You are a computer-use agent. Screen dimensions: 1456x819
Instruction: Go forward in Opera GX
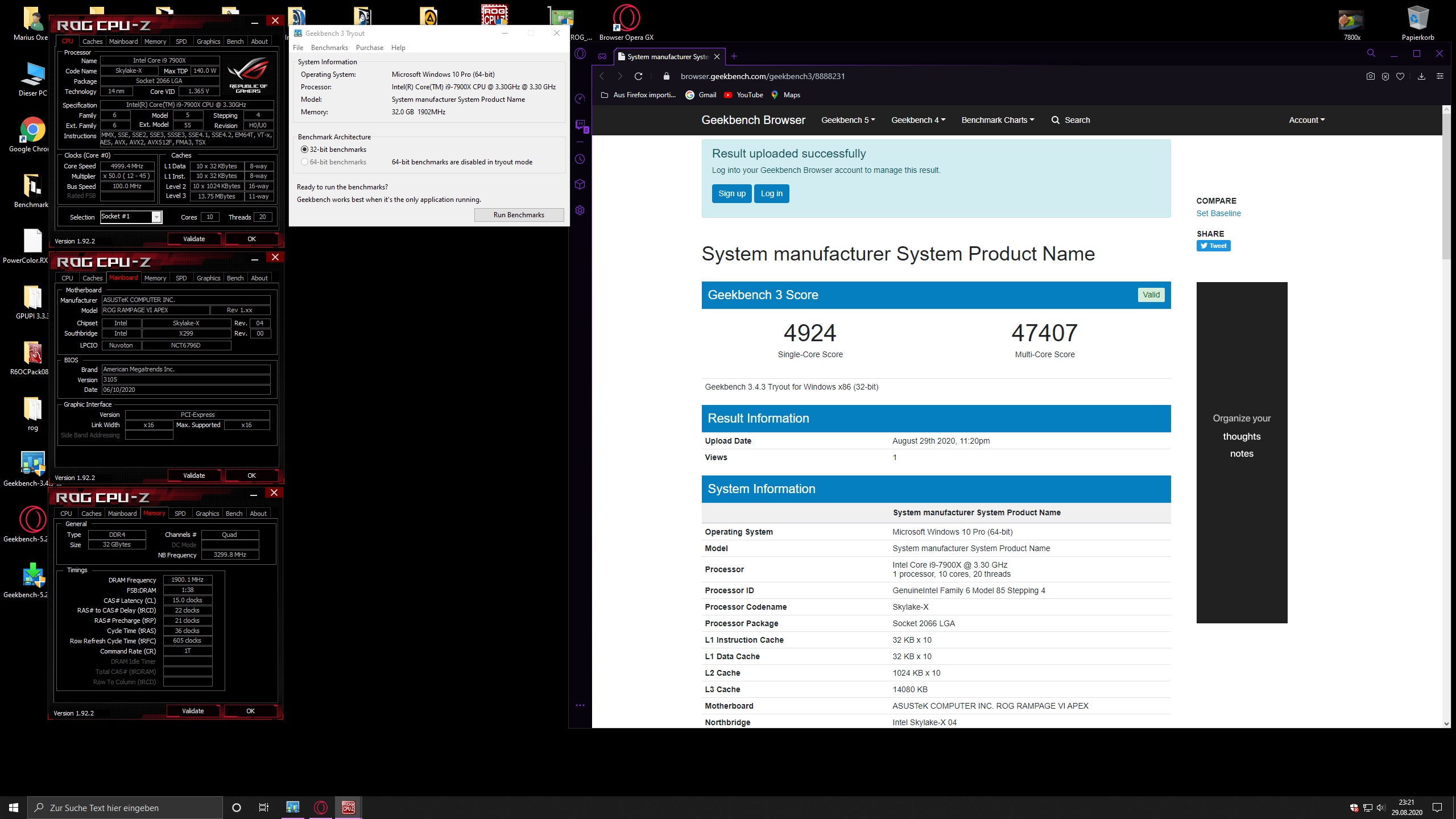[x=621, y=76]
